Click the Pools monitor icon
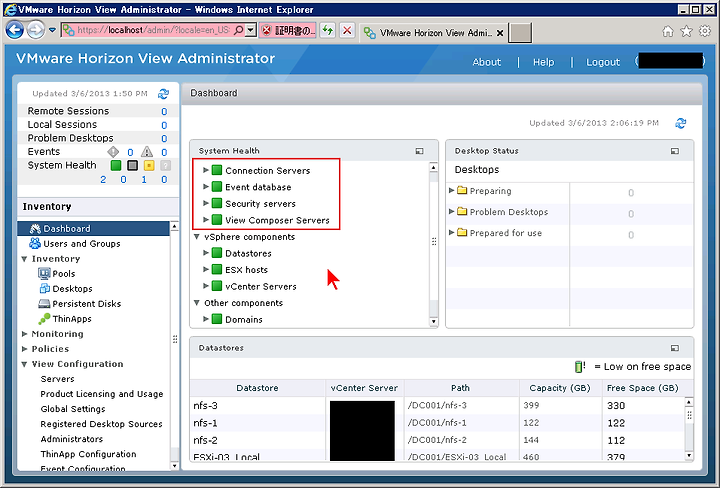Screen dimensions: 720x488 point(44,274)
